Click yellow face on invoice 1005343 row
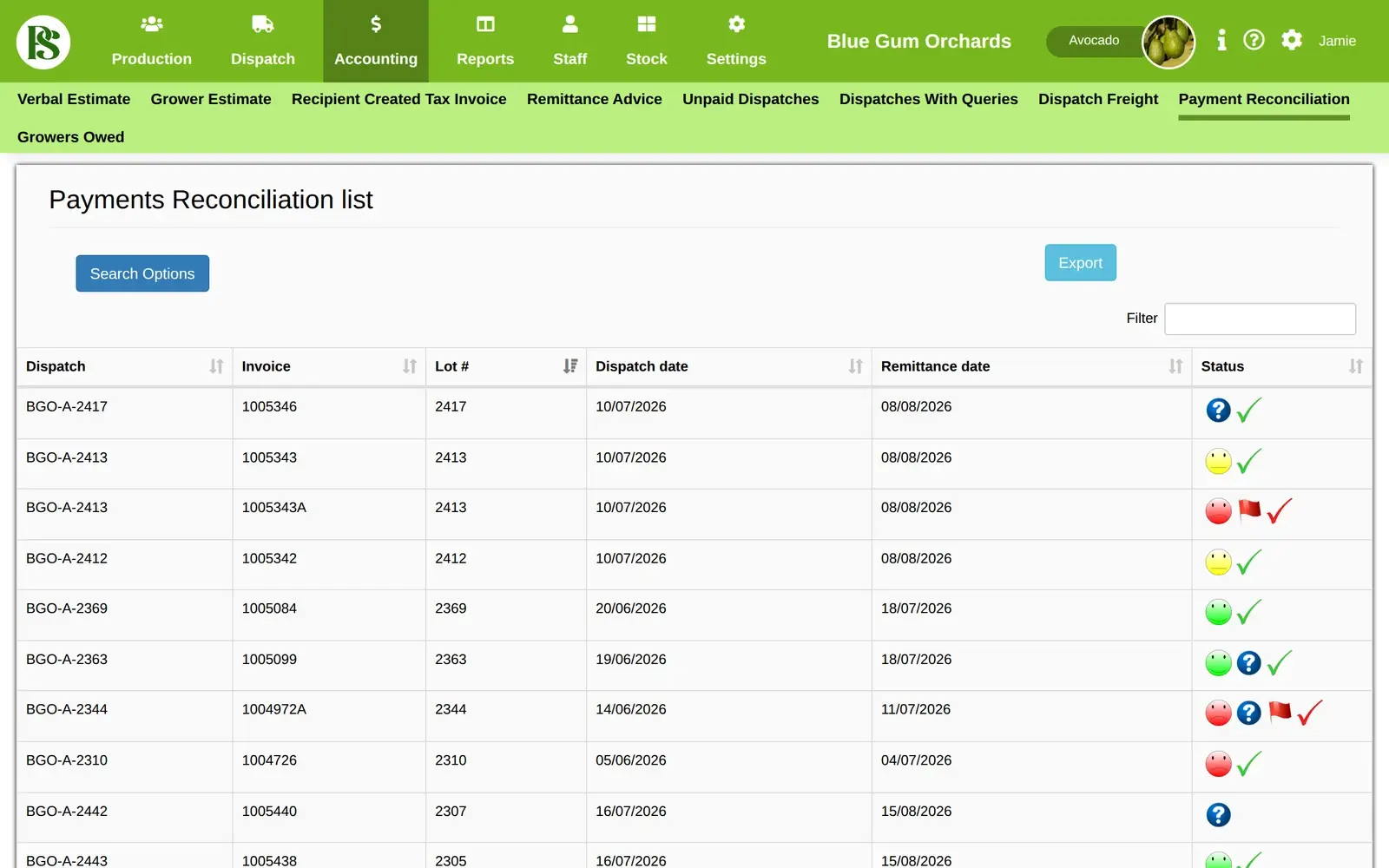The height and width of the screenshot is (868, 1389). pos(1218,461)
